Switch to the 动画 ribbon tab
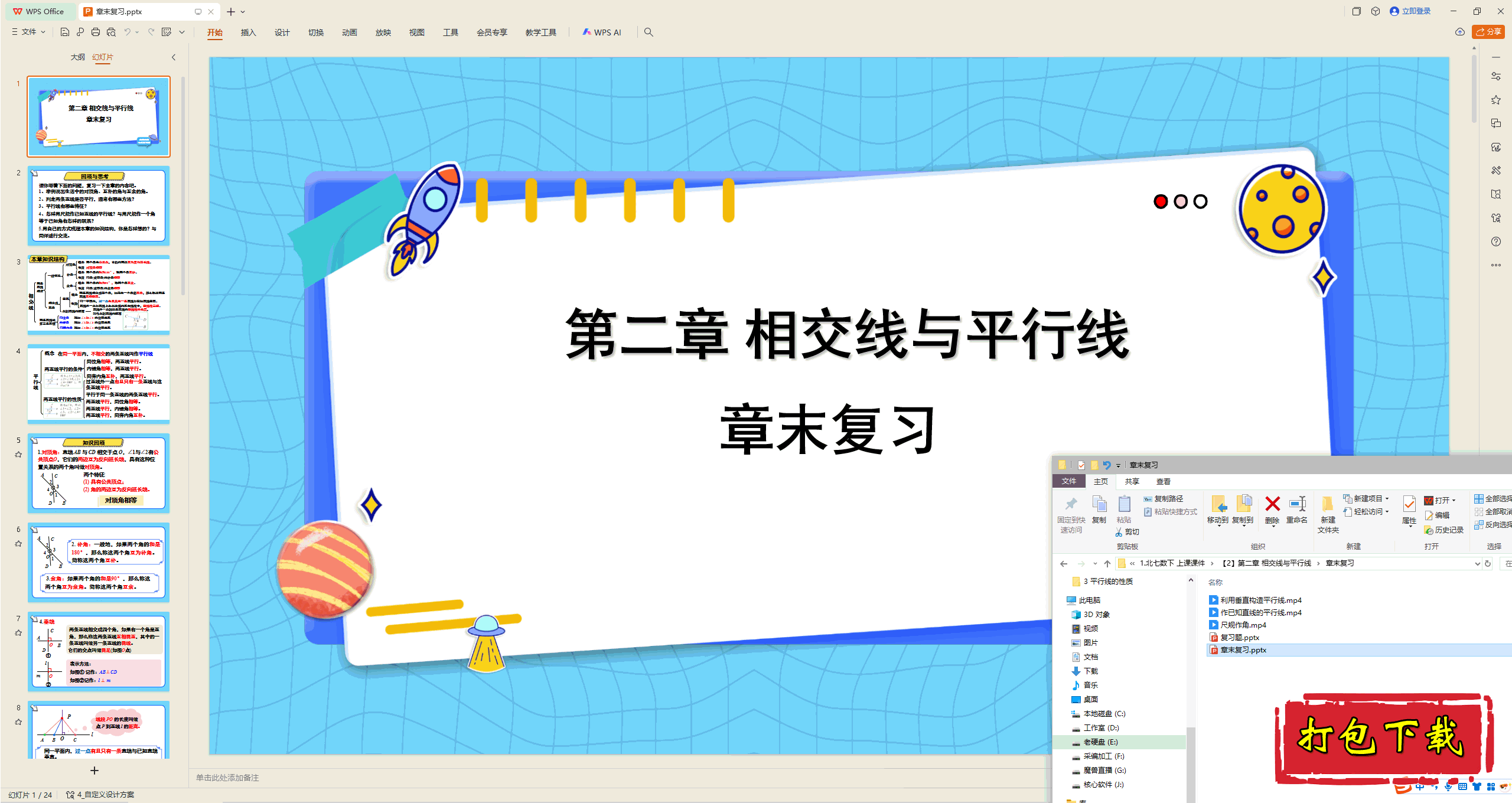This screenshot has width=1512, height=803. (x=349, y=32)
